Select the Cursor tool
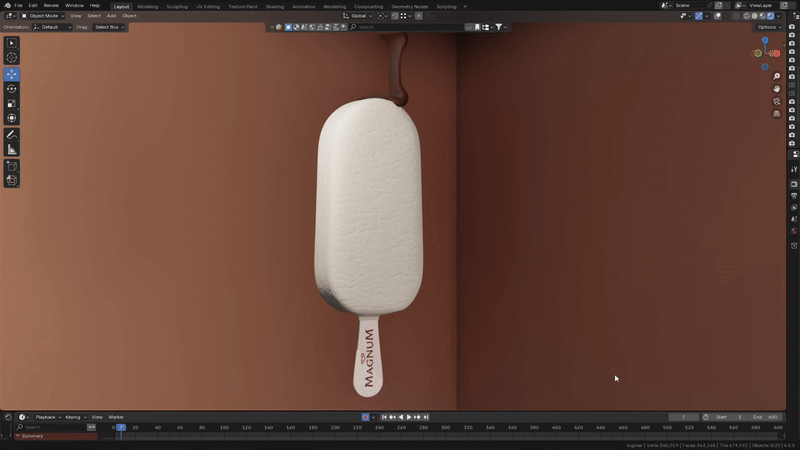The height and width of the screenshot is (450, 800). point(12,58)
